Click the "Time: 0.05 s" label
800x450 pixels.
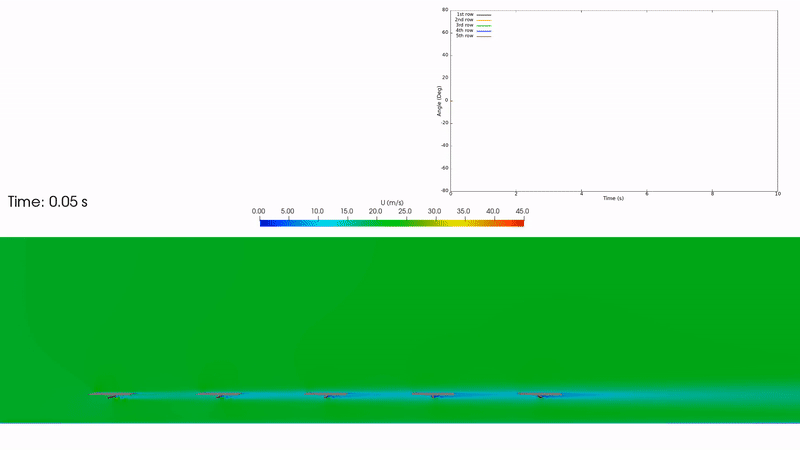click(x=47, y=202)
